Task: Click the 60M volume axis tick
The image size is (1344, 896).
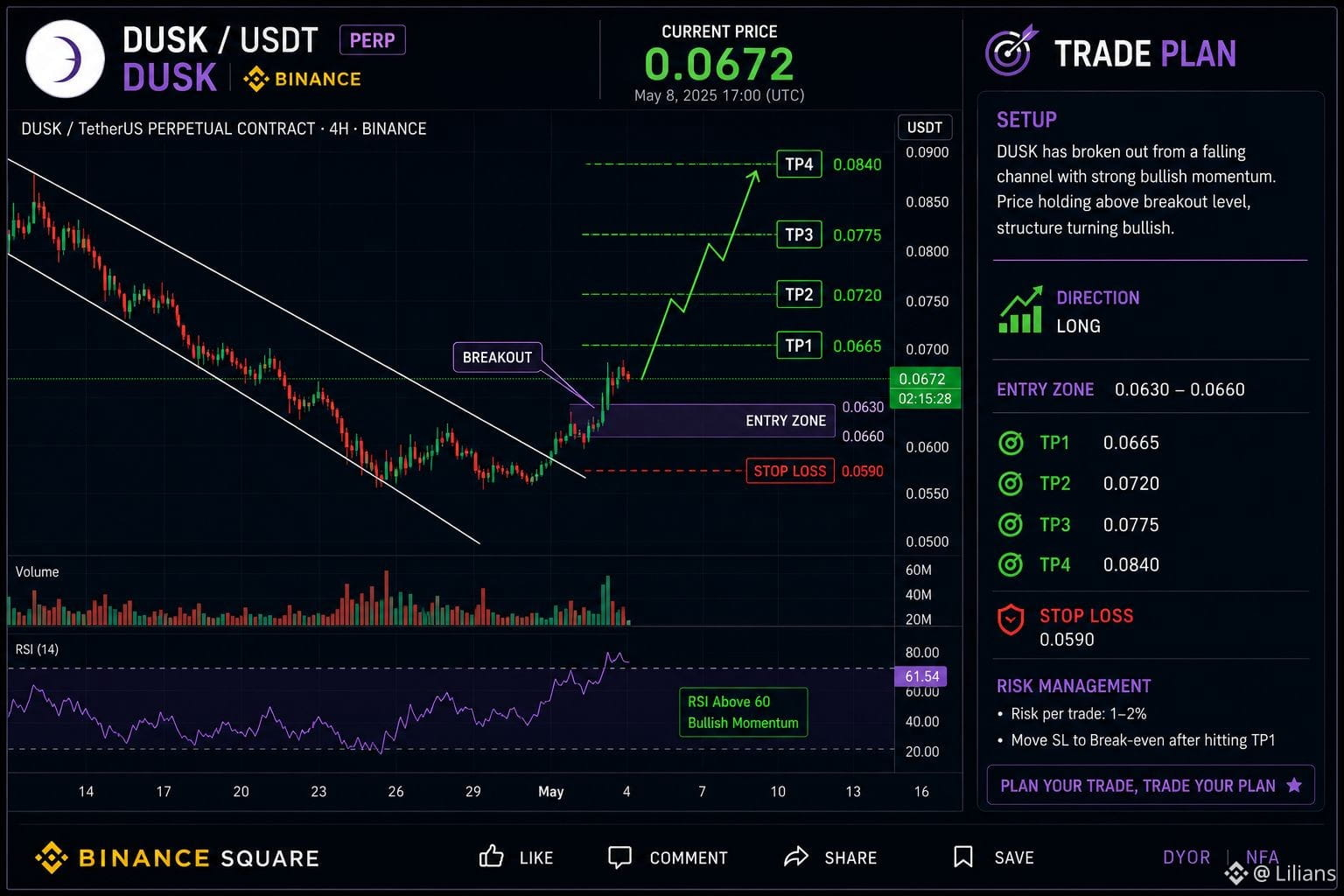Action: [x=919, y=570]
